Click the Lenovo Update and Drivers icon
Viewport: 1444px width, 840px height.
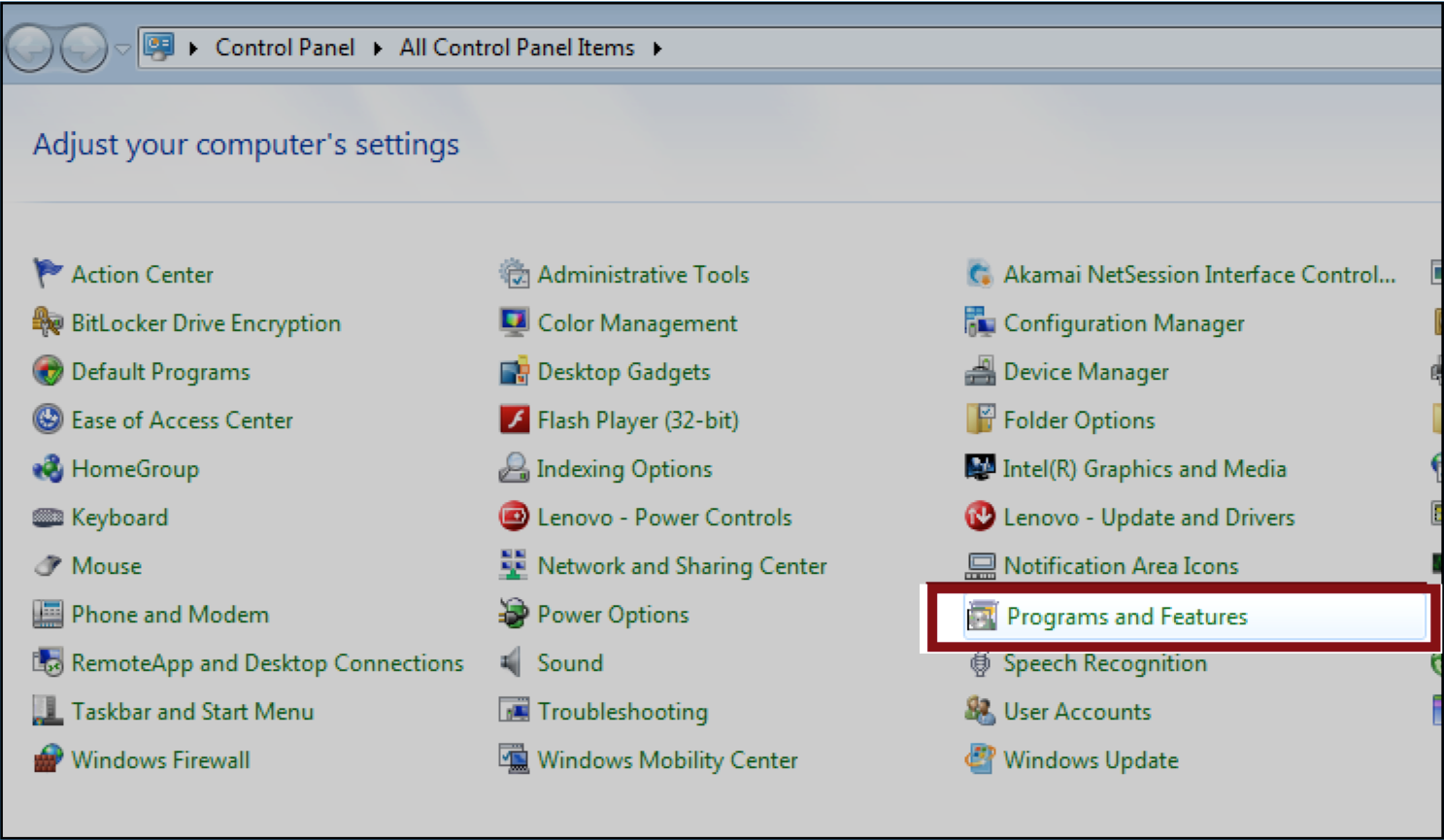tap(980, 517)
